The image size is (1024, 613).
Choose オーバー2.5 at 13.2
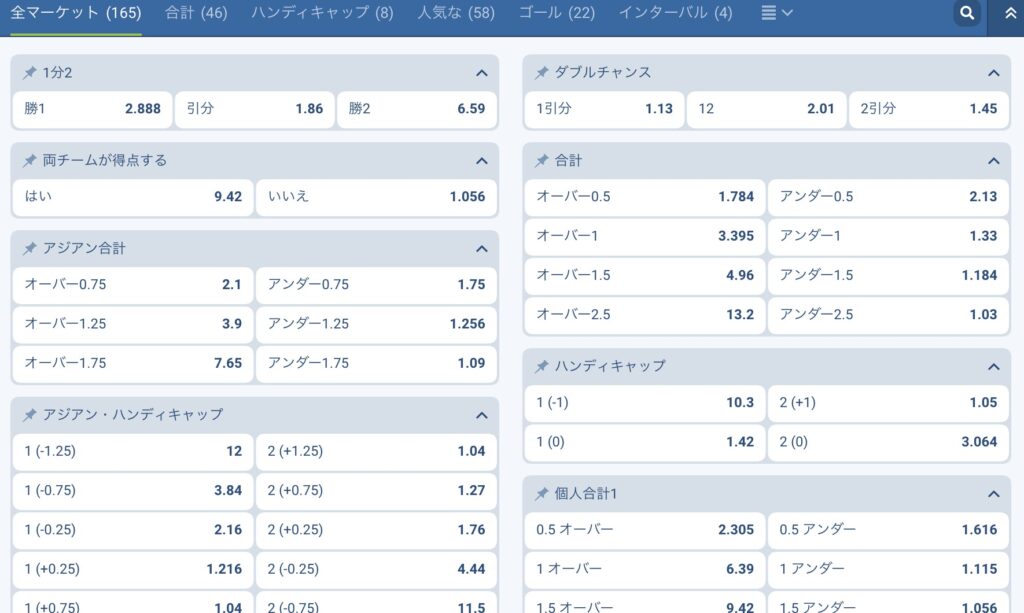coord(645,314)
